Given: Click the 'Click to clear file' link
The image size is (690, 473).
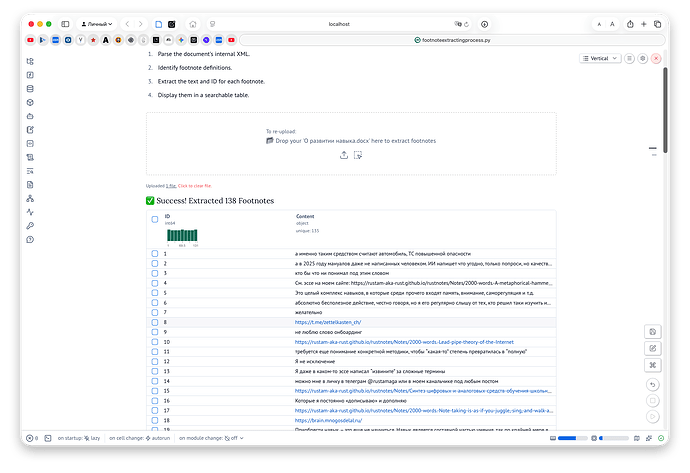Looking at the screenshot, I should tap(201, 185).
